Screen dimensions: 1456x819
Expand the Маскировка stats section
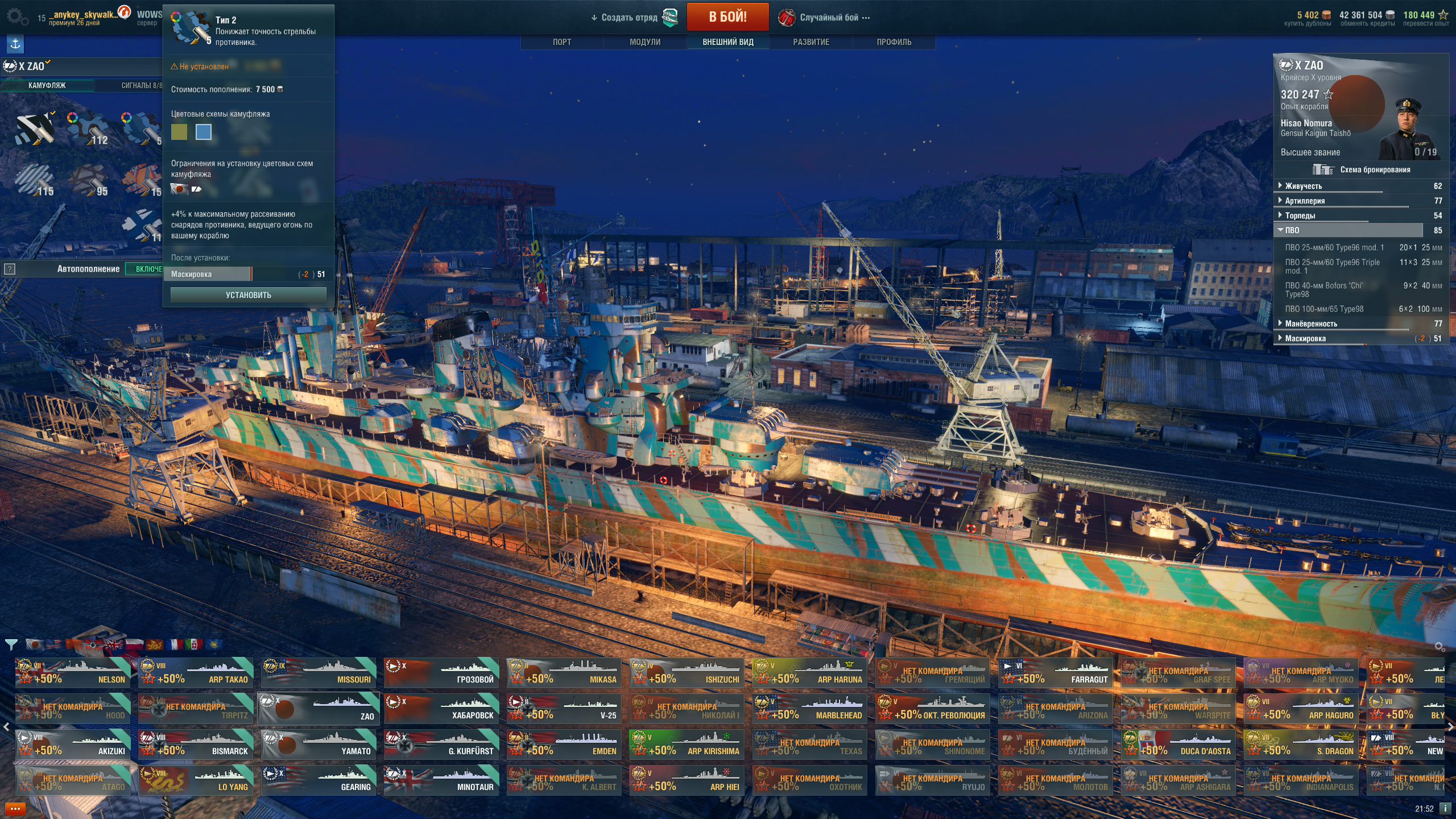[1360, 338]
